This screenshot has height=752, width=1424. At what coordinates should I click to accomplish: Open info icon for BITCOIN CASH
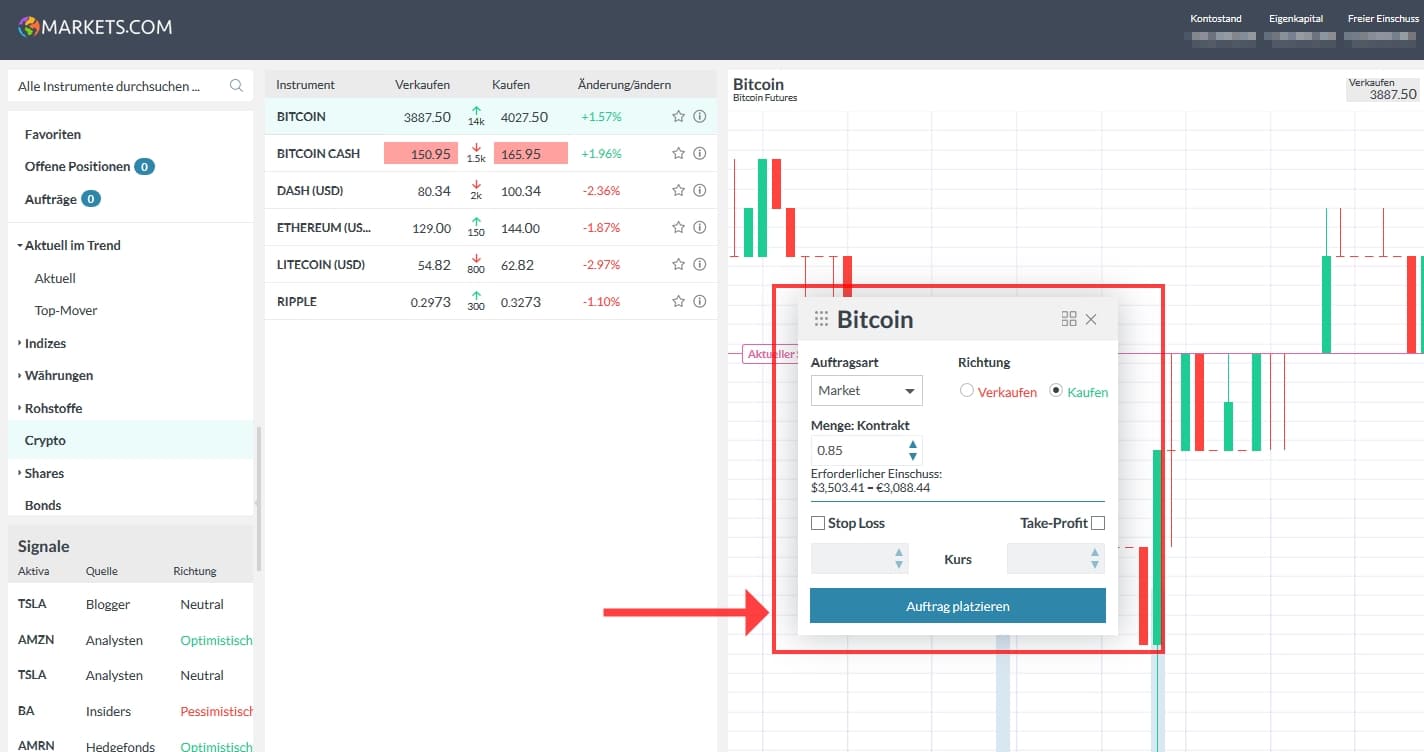pos(700,154)
